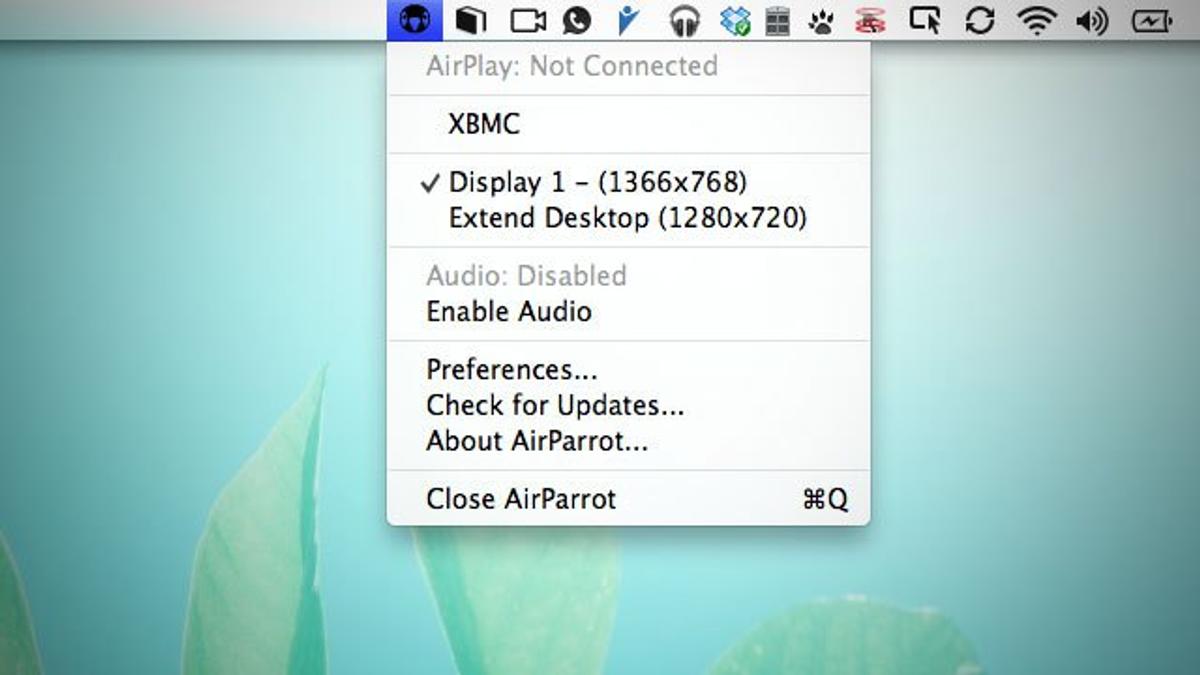Click the circular sync arrows icon
This screenshot has height=675, width=1200.
coord(980,20)
